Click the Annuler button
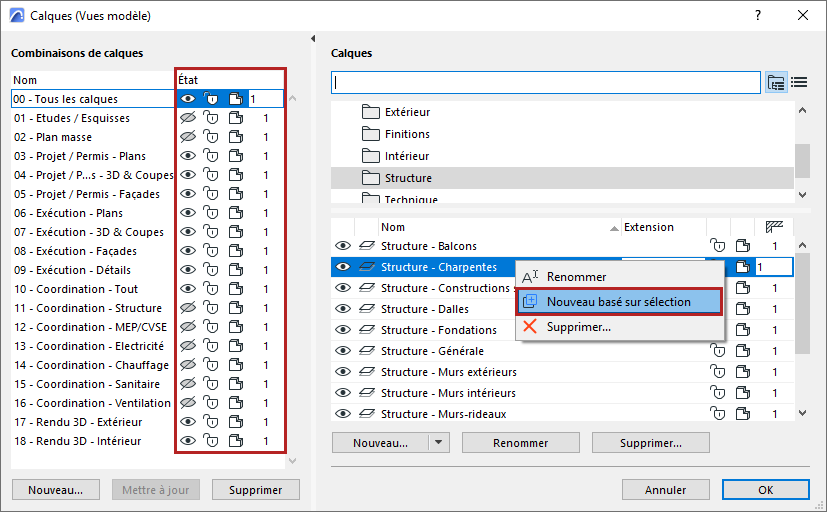 pyautogui.click(x=666, y=490)
